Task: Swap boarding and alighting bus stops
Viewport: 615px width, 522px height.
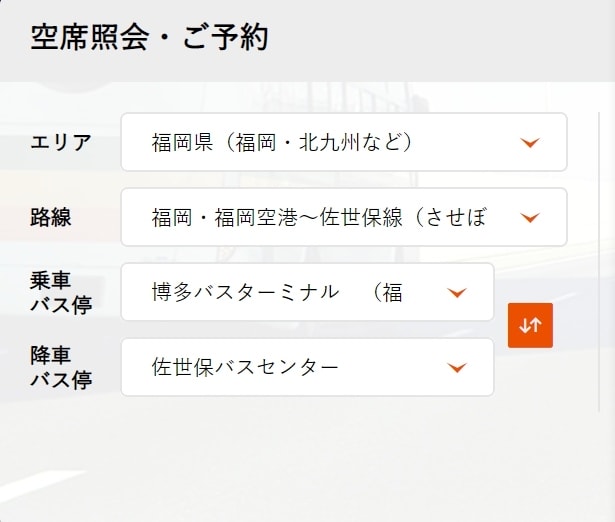Action: (x=530, y=325)
